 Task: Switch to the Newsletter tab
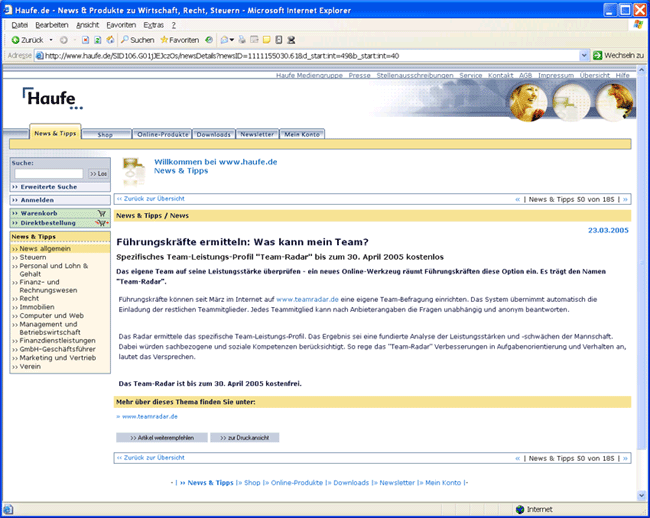tap(257, 135)
